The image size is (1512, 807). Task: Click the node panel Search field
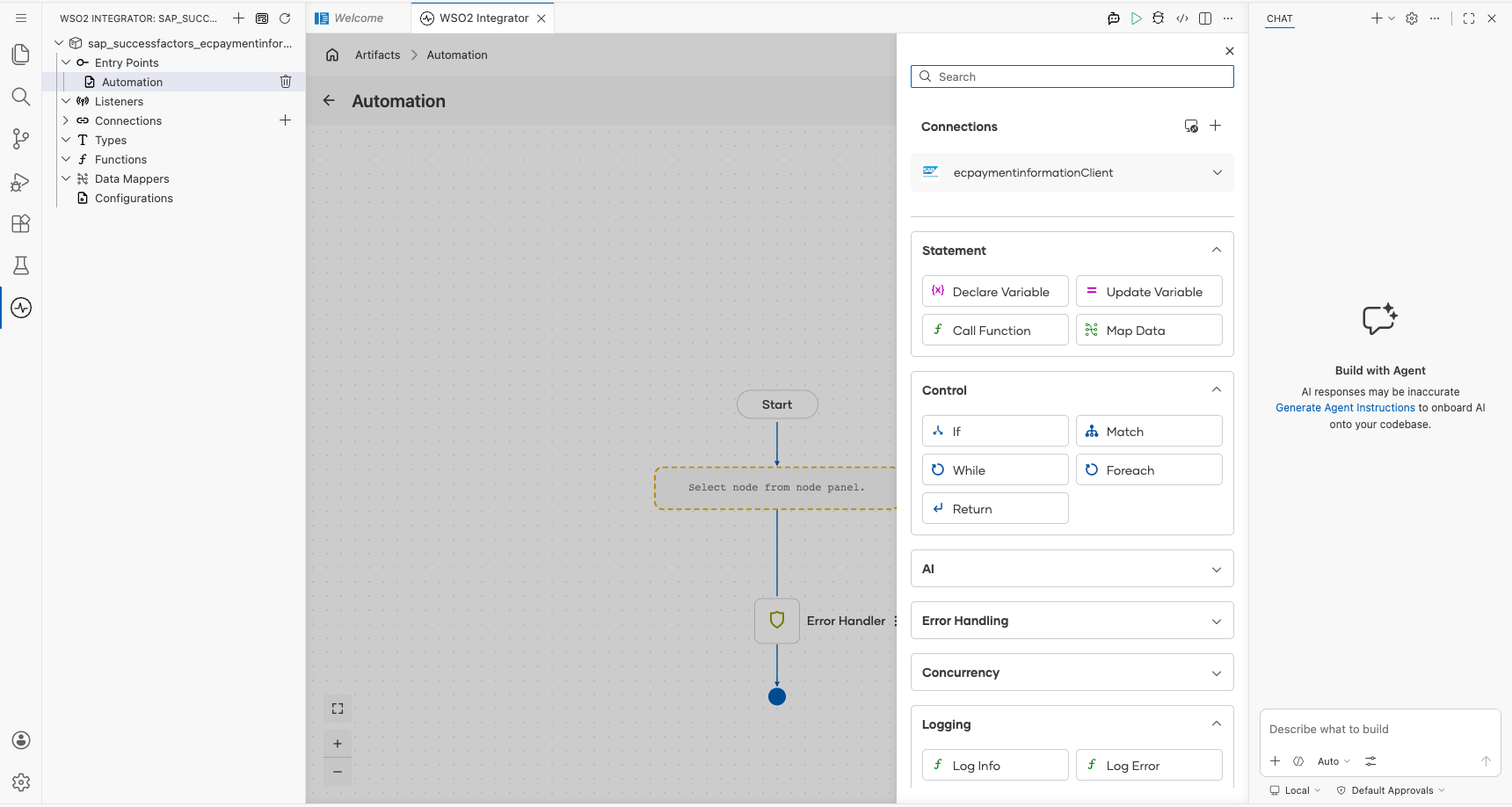(1072, 76)
